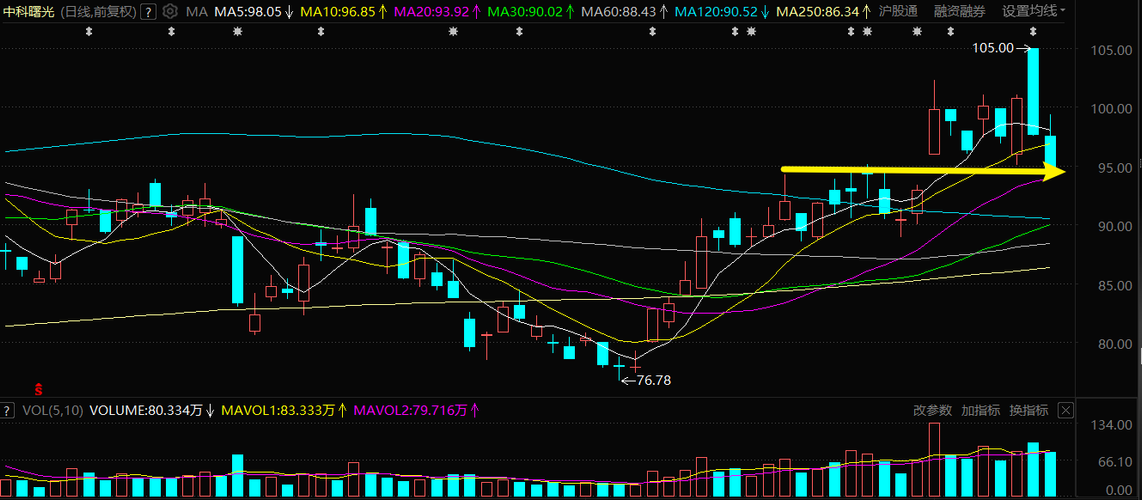The height and width of the screenshot is (500, 1142).
Task: Click the red S marker on the chart
Action: tap(39, 389)
